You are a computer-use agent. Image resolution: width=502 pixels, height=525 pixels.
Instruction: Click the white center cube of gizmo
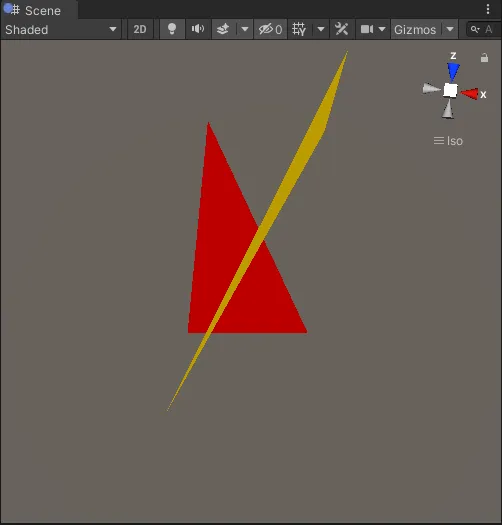click(x=450, y=90)
